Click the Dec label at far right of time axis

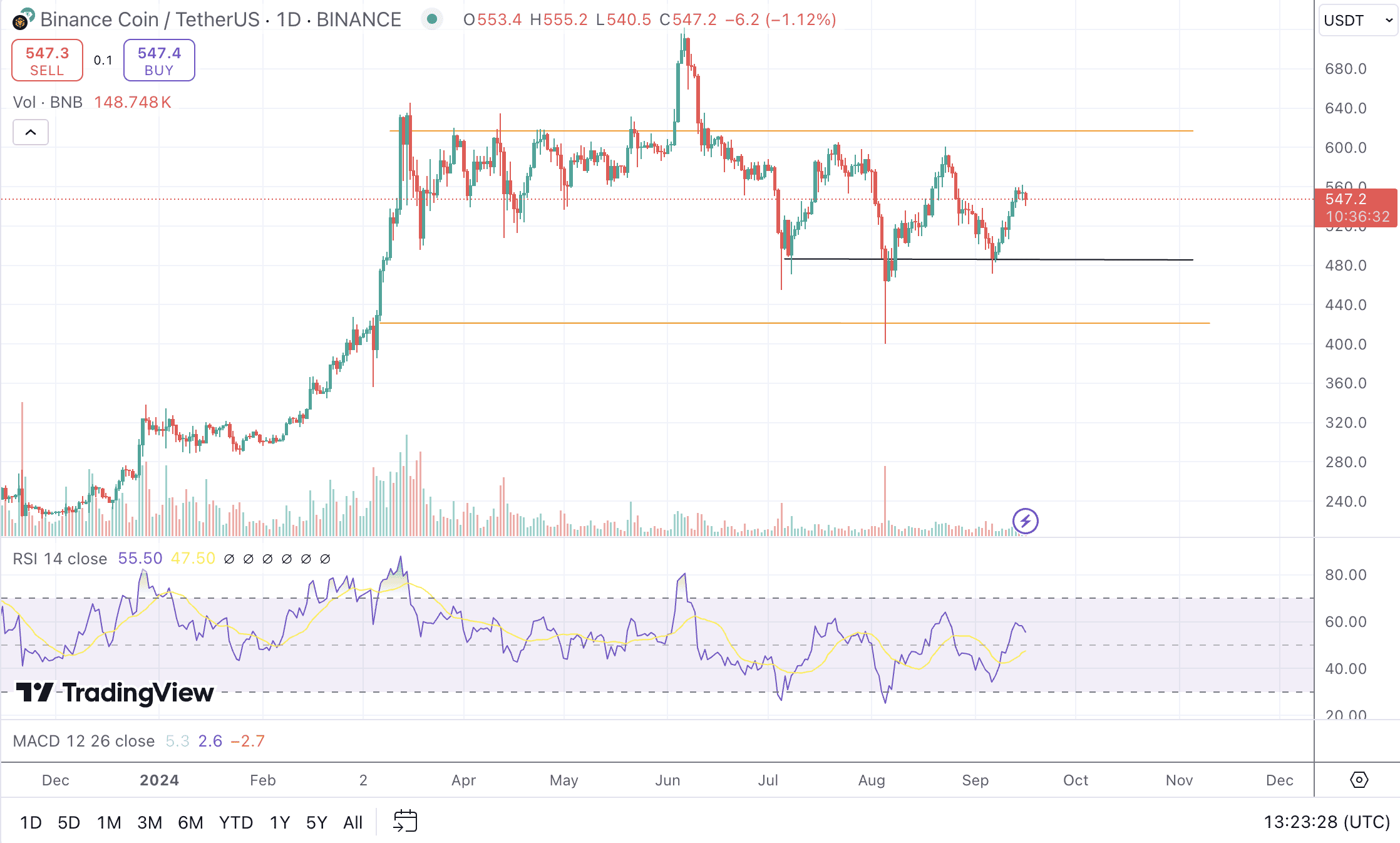(x=1279, y=780)
